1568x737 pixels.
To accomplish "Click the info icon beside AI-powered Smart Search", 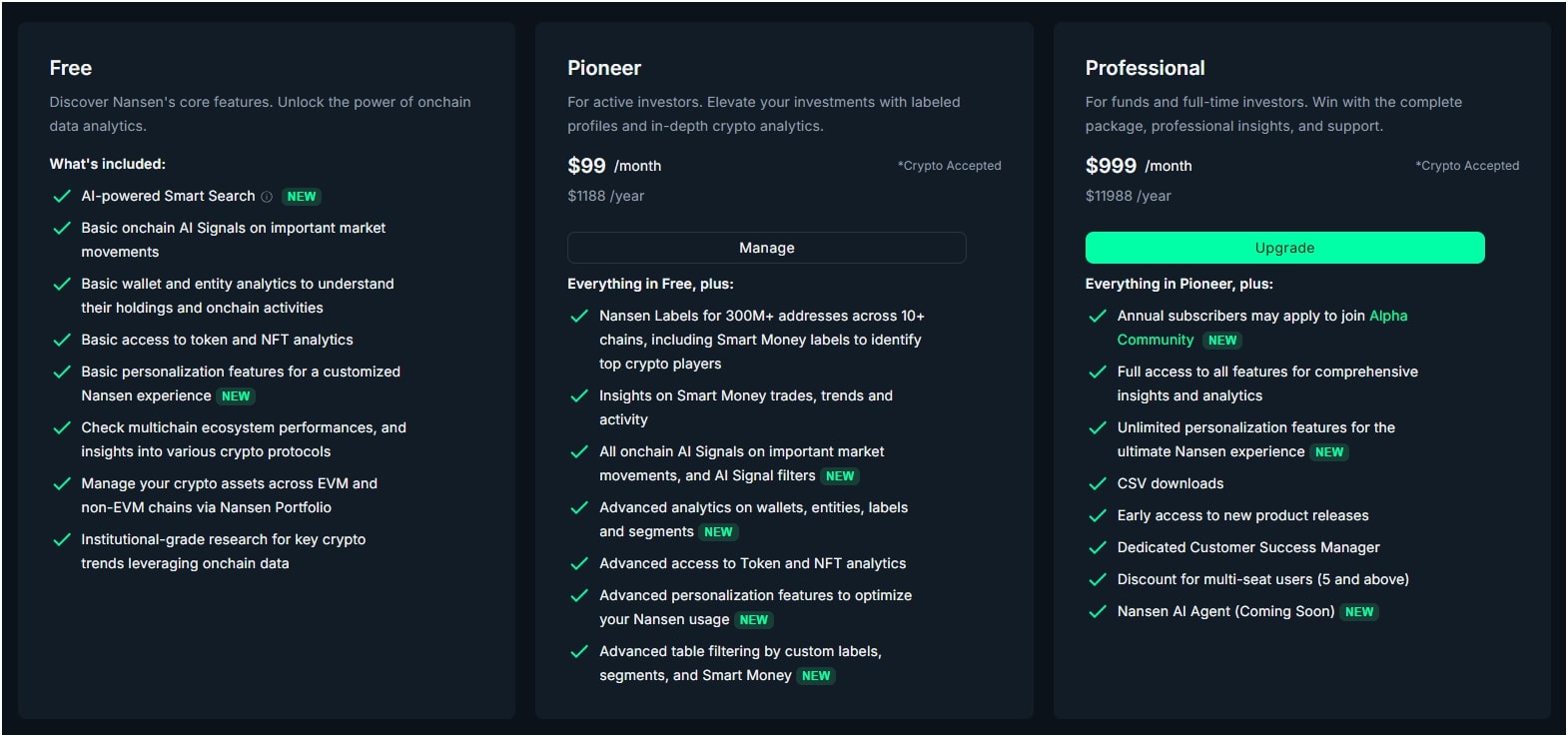I will pos(267,197).
